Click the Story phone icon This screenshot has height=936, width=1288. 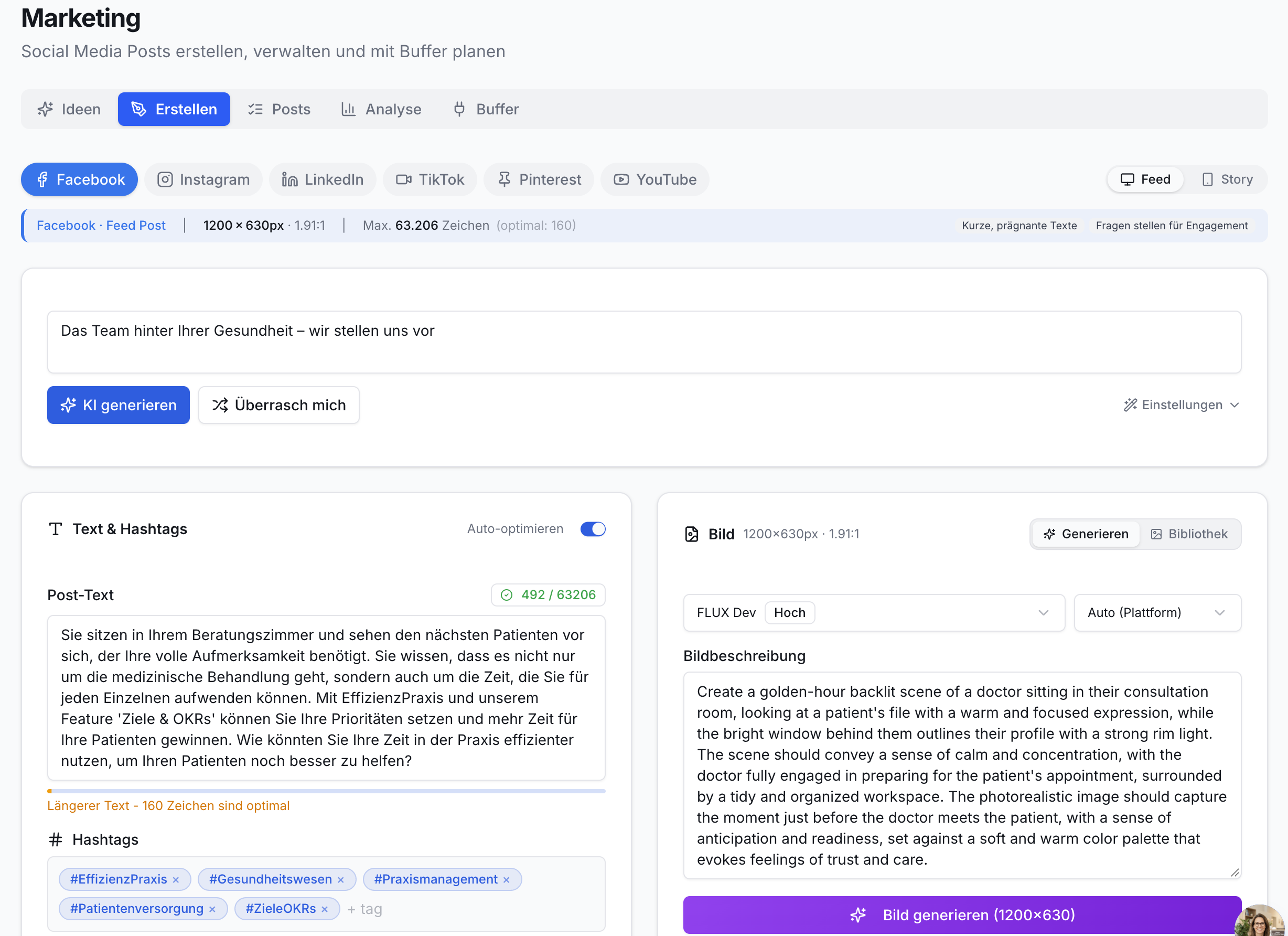click(x=1208, y=179)
